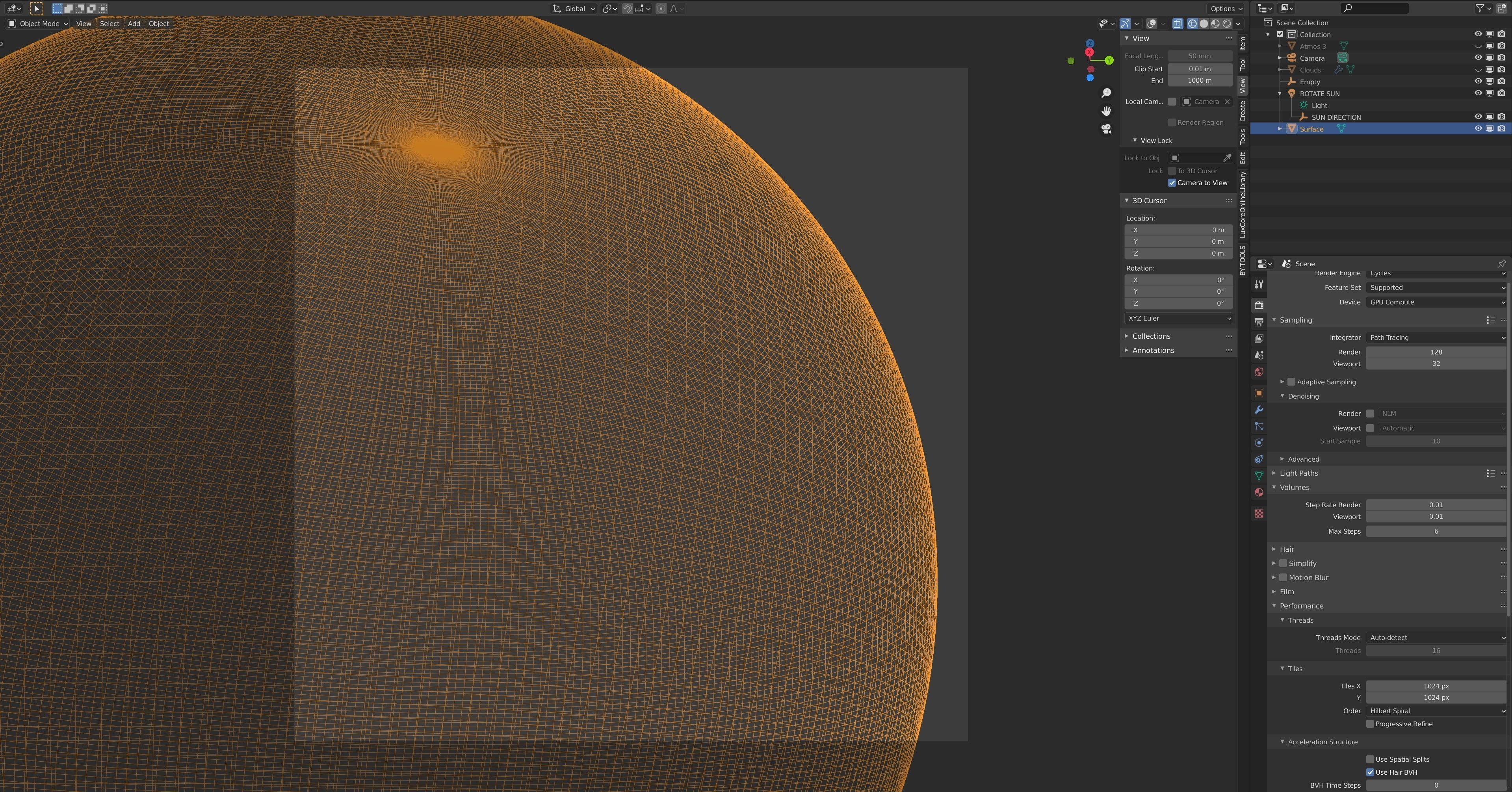Screen dimensions: 1512x792
Task: Hide Surface object in viewport
Action: 1478,129
